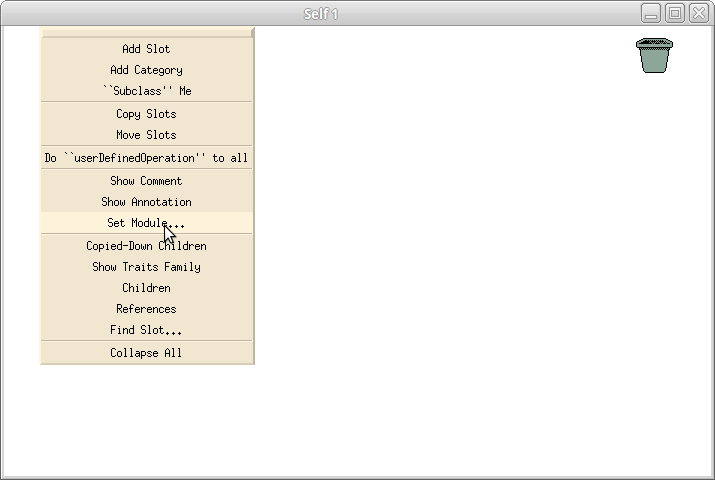
Task: Click the Set Module... menu item
Action: pos(146,223)
